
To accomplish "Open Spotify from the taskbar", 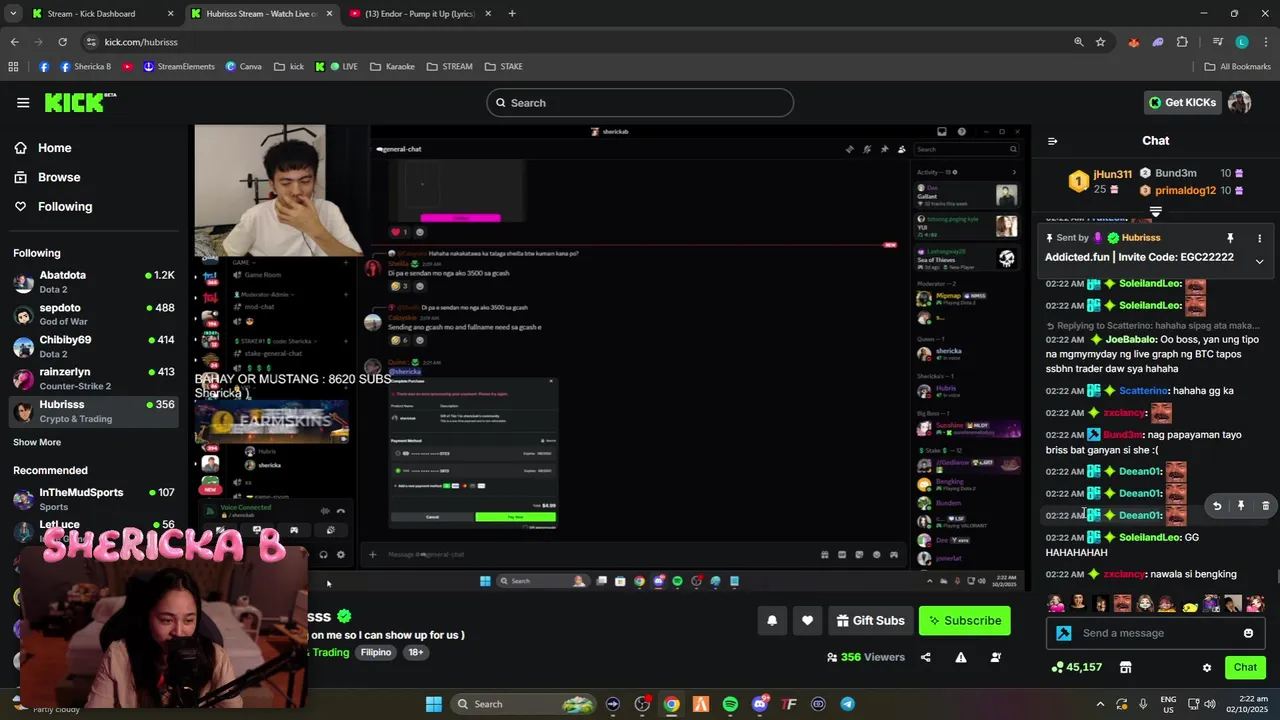I will pos(730,704).
